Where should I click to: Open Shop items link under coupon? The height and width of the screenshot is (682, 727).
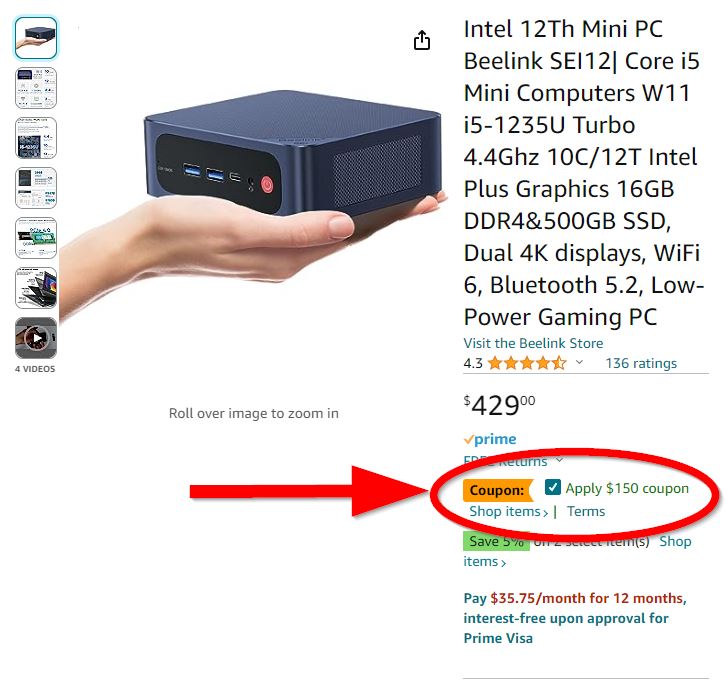coord(508,511)
